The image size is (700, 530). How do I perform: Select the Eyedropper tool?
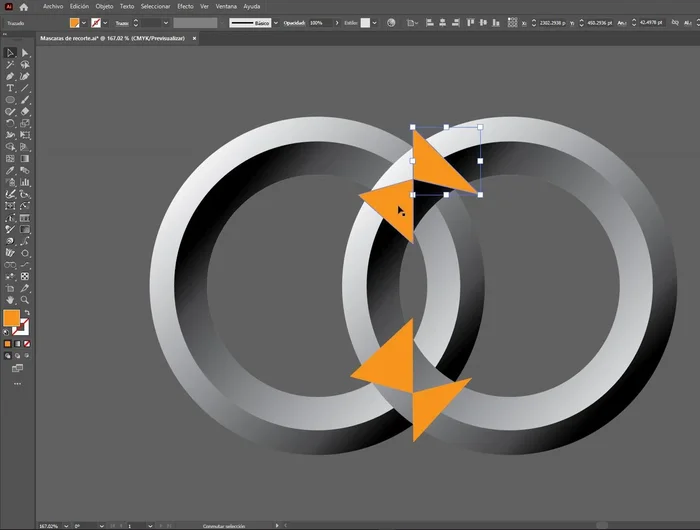pyautogui.click(x=10, y=171)
